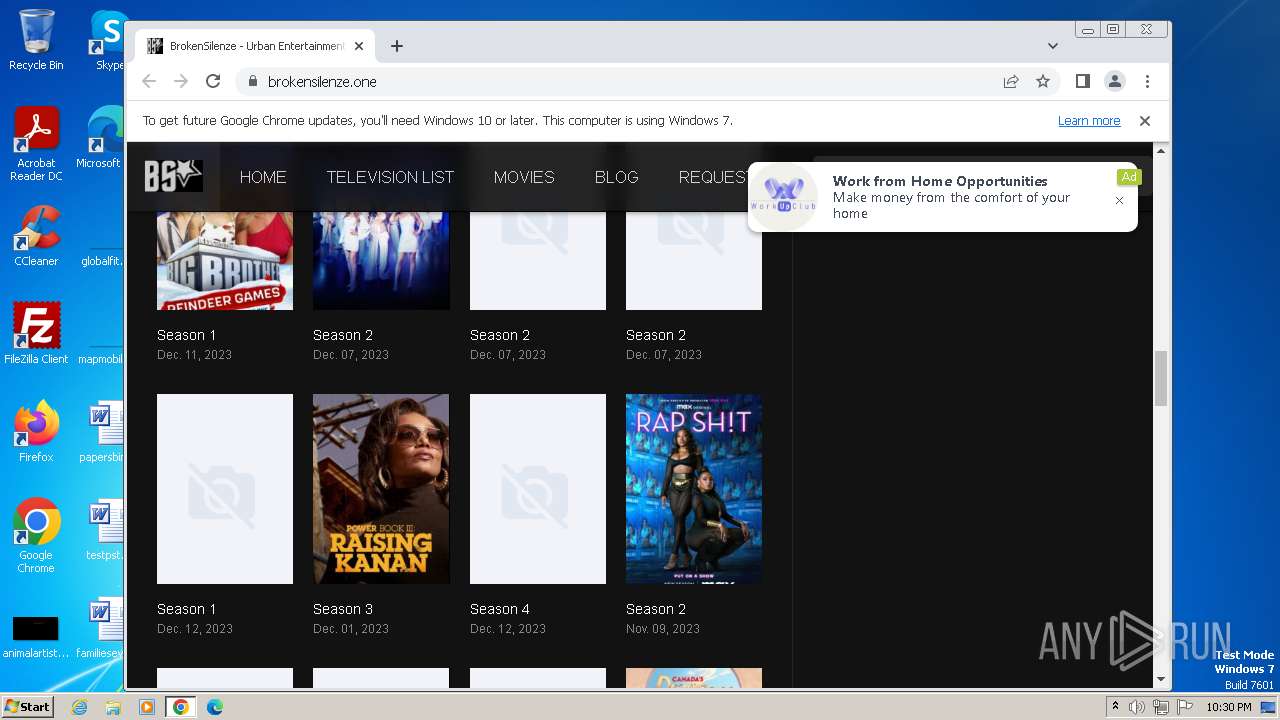Click the scrollbar down arrow
Screen dimensions: 1280x720
coord(1161,679)
